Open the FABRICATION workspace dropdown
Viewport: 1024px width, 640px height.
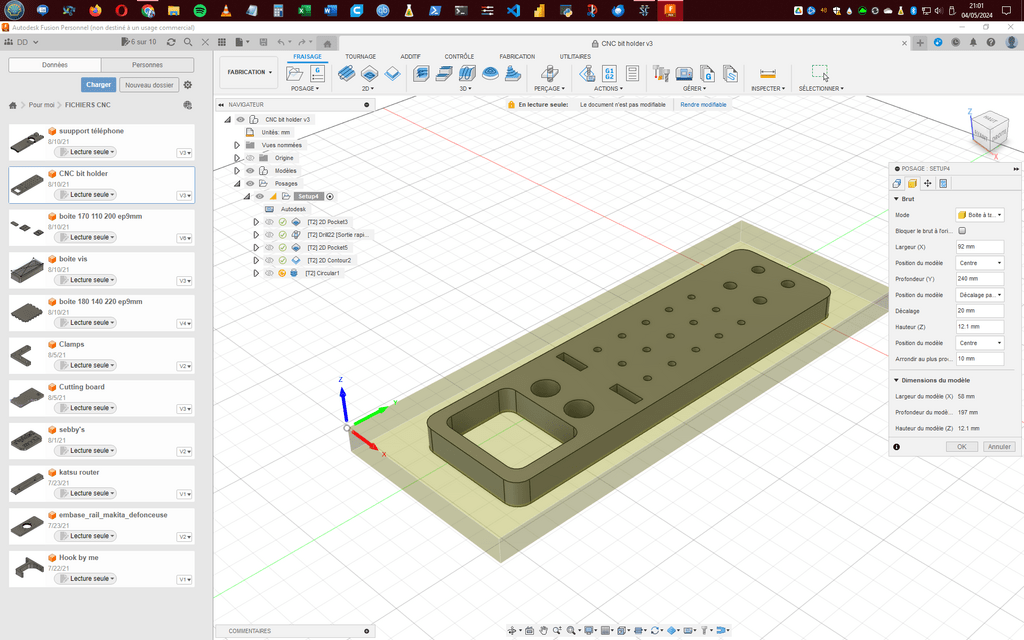coord(249,72)
